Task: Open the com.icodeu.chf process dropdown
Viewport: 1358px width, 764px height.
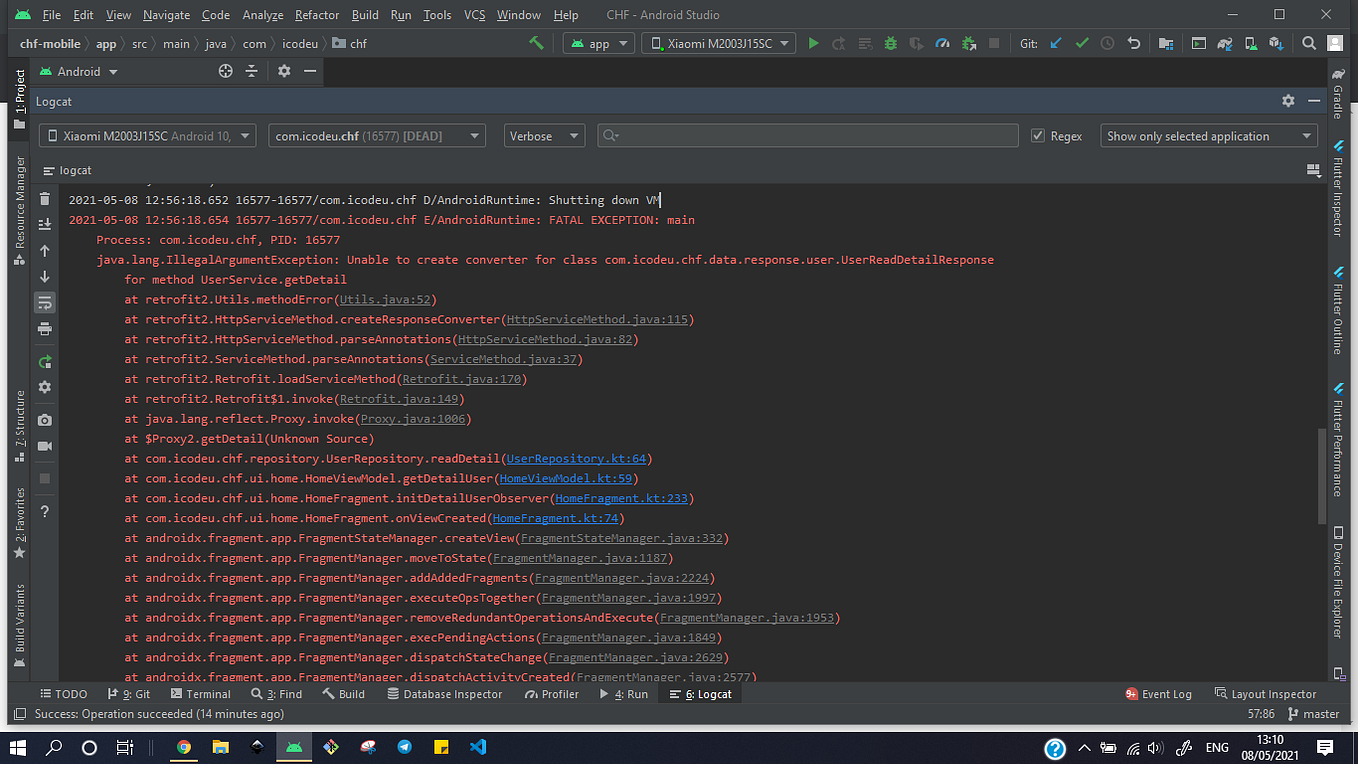Action: point(377,136)
